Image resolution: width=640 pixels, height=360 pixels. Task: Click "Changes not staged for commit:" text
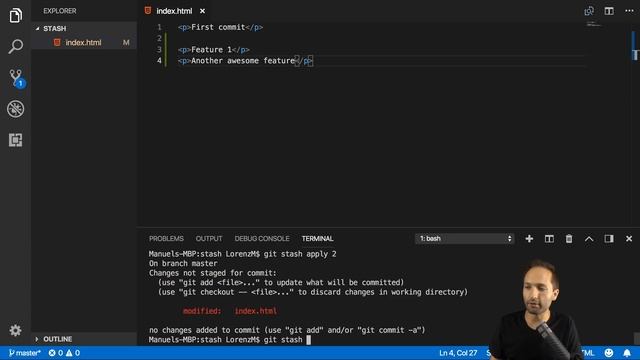pyautogui.click(x=213, y=273)
